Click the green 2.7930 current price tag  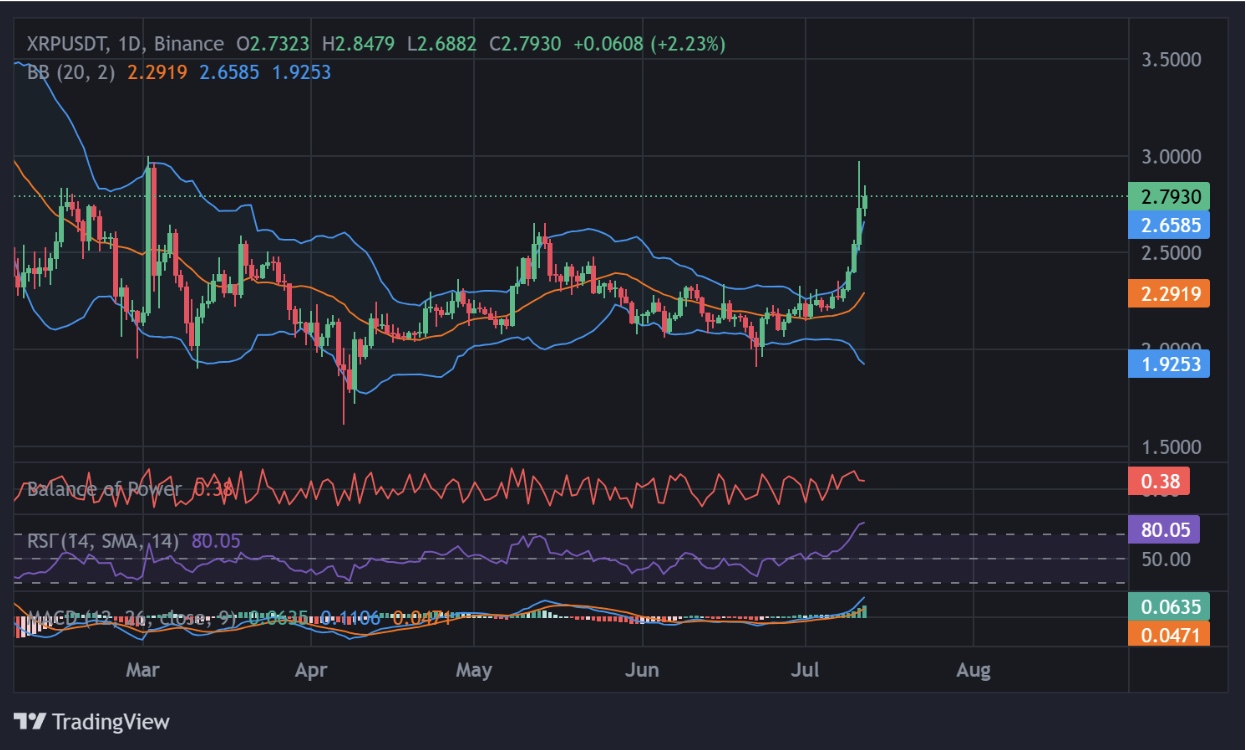click(1168, 196)
